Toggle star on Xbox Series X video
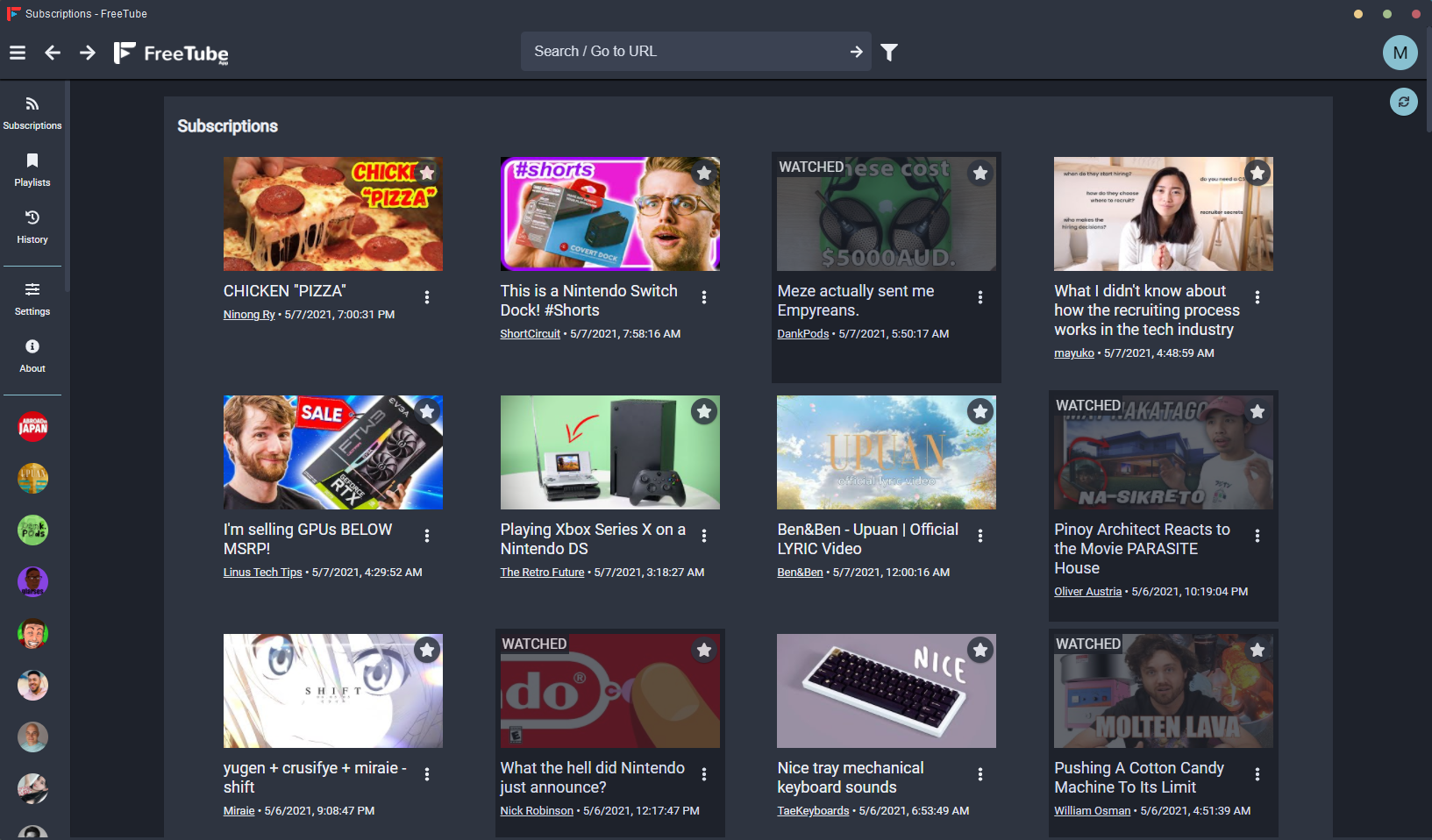The width and height of the screenshot is (1432, 840). tap(704, 411)
